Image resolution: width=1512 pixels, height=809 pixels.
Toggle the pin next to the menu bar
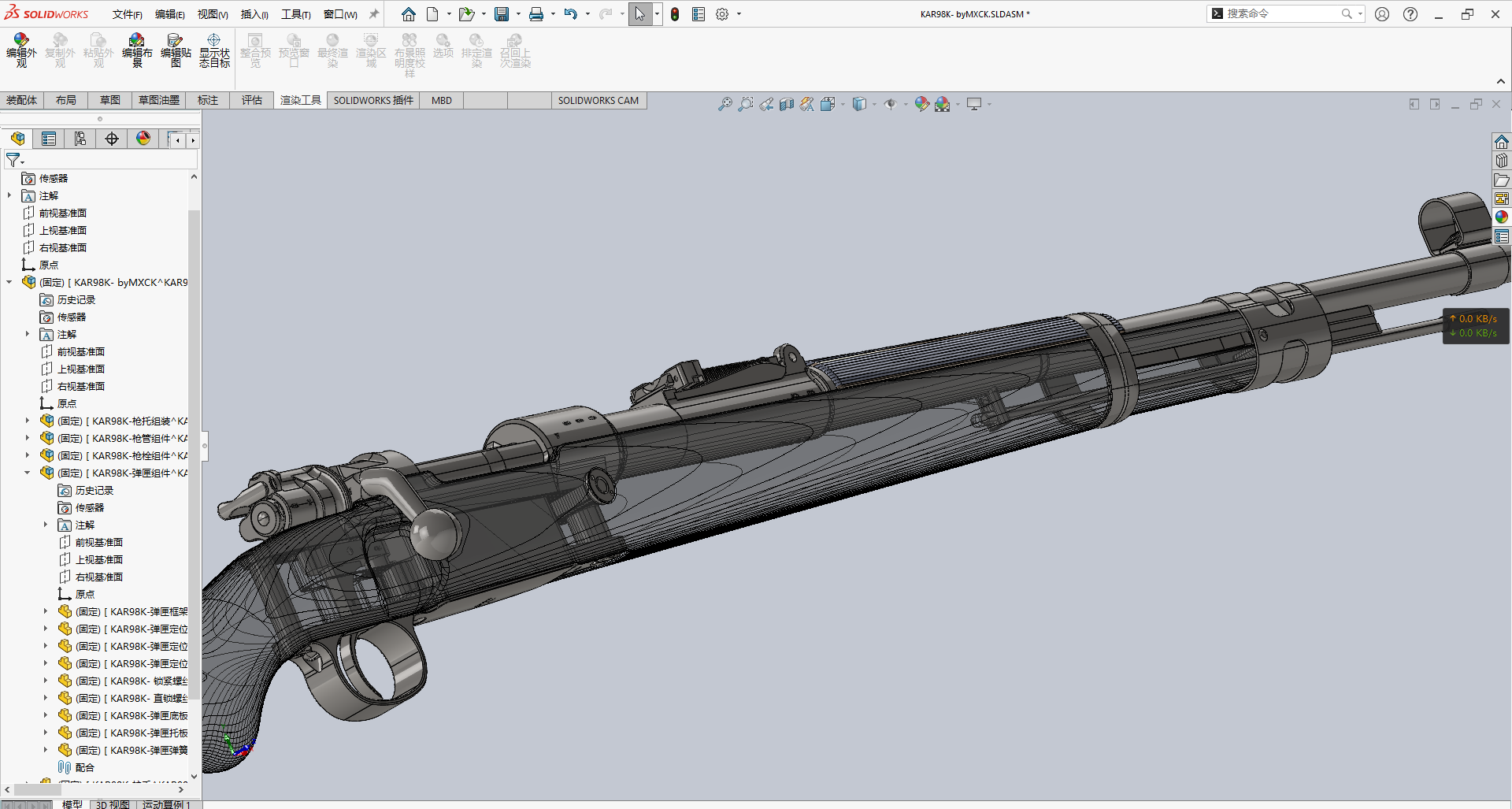[374, 14]
